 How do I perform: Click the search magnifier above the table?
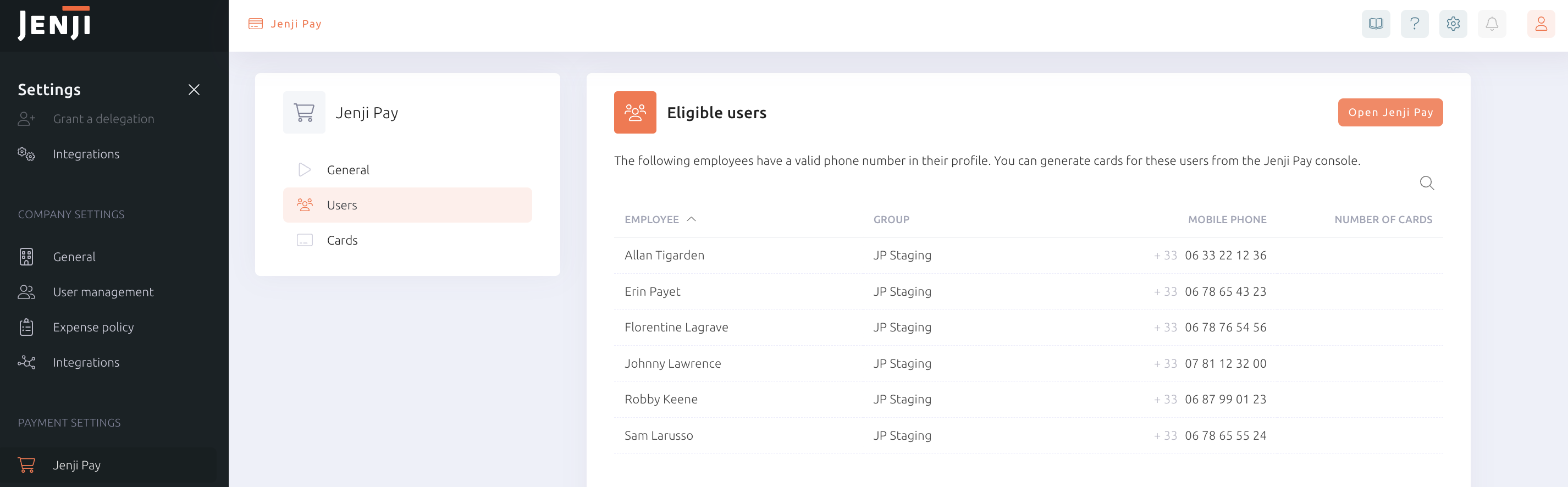(x=1426, y=182)
